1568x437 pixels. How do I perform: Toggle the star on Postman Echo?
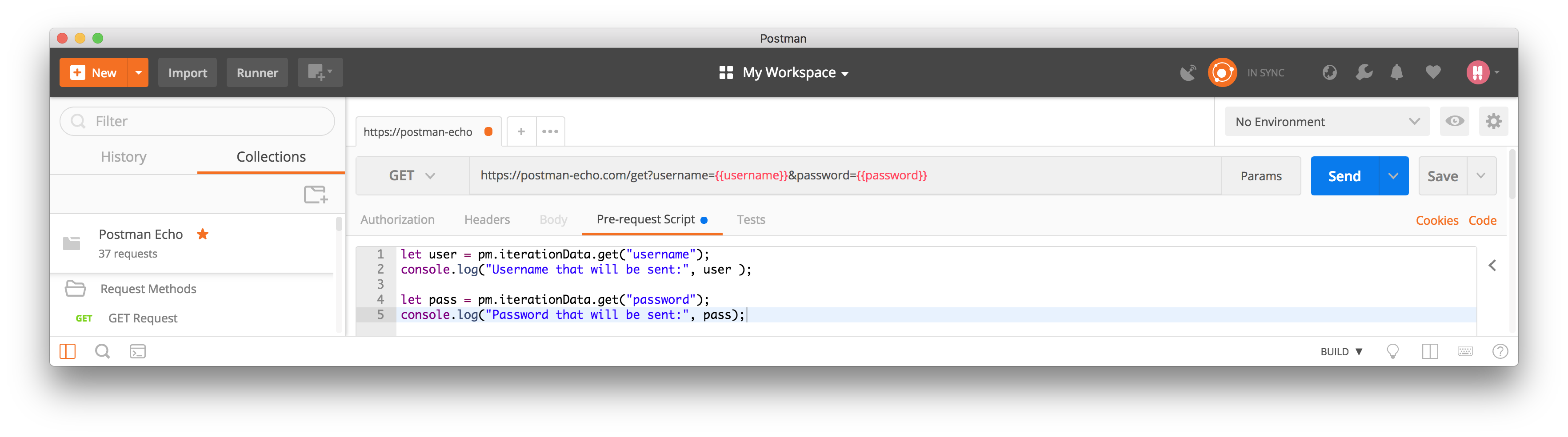203,234
